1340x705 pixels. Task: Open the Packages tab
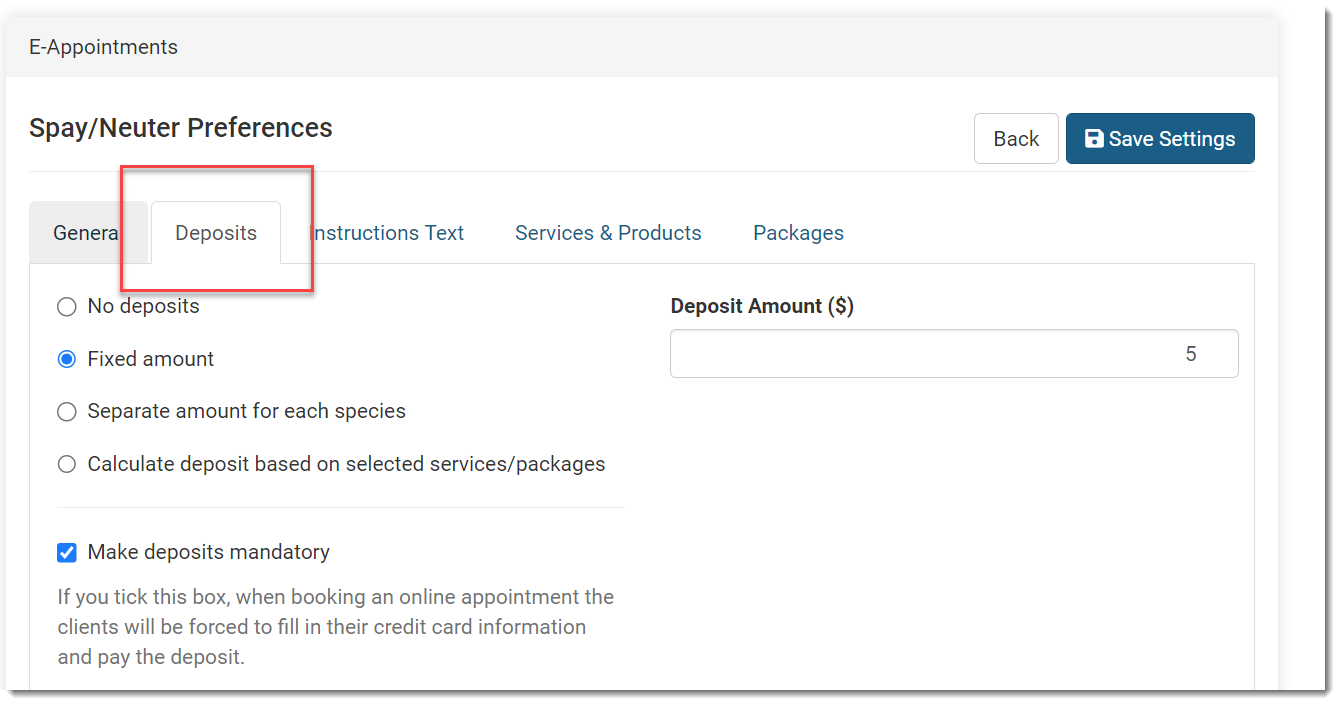798,233
